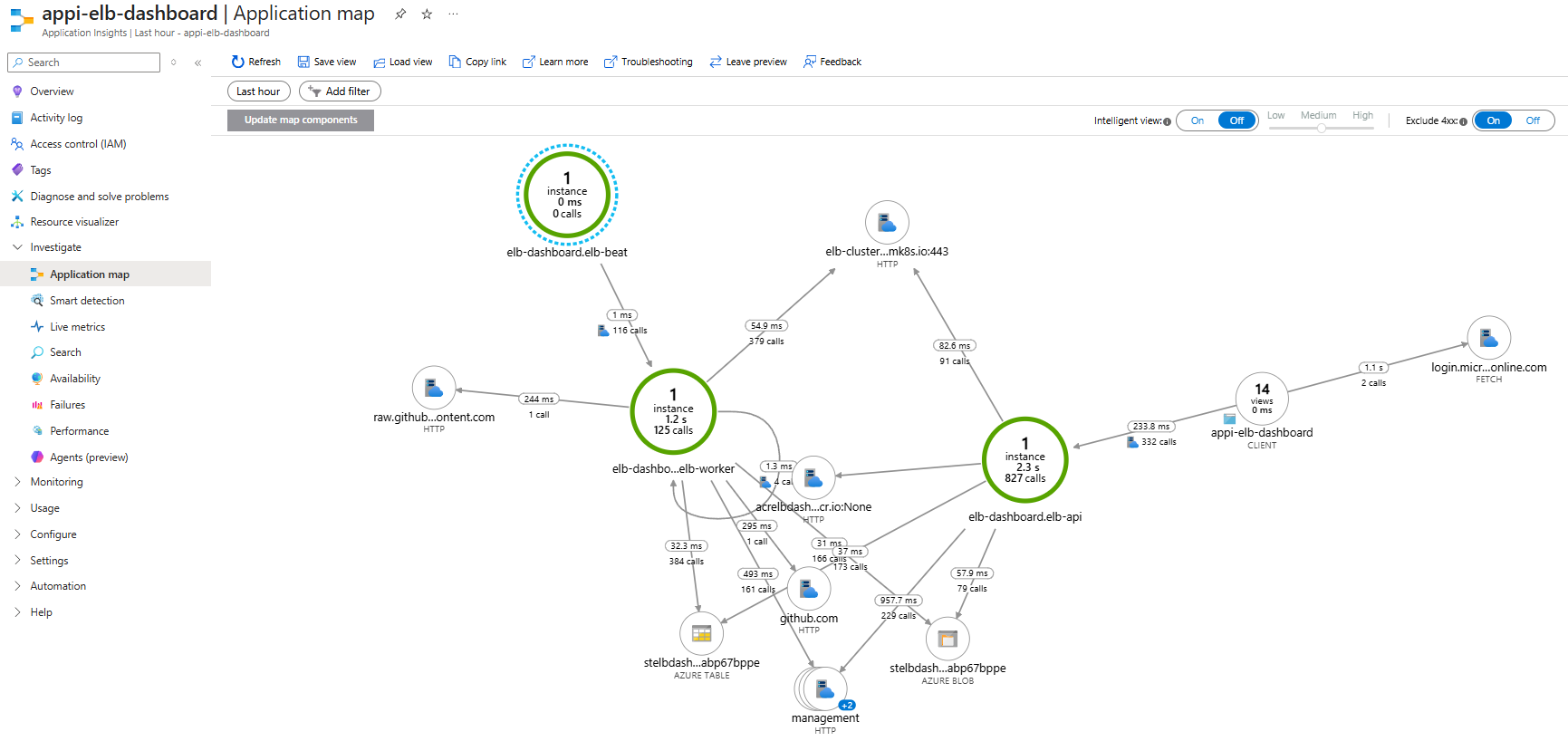Set Exclude 4xx to On
Screen dimensions: 1568x741
(1493, 120)
